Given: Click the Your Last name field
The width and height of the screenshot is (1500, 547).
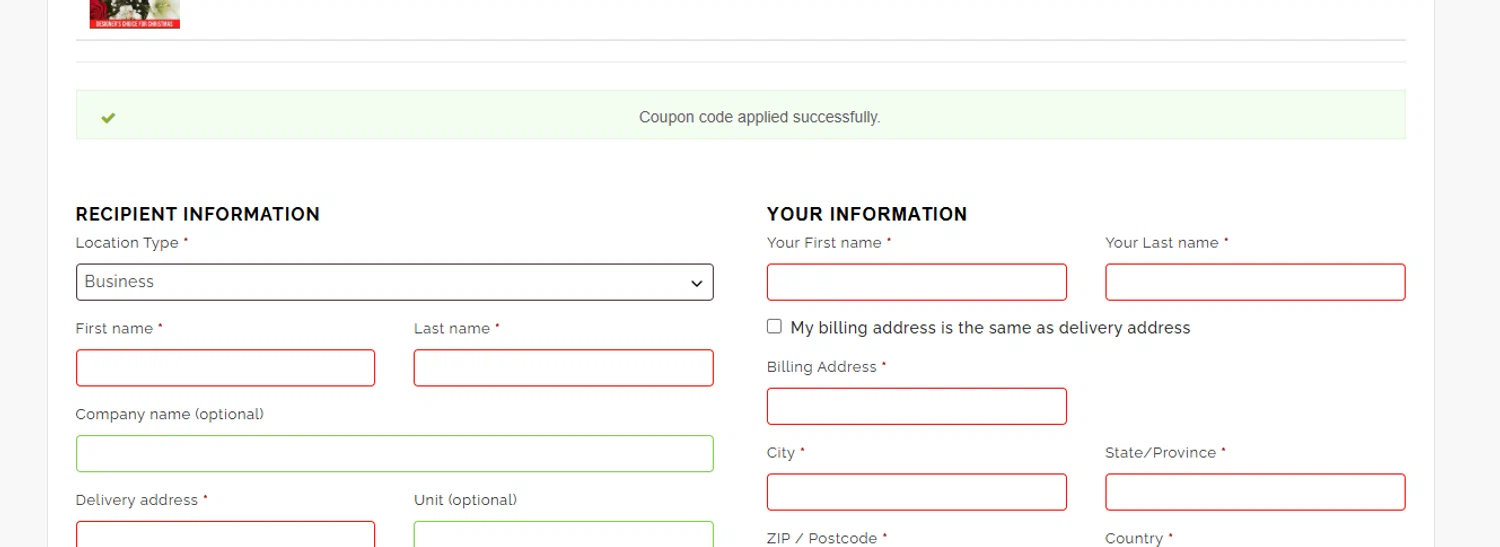Looking at the screenshot, I should coord(1255,282).
